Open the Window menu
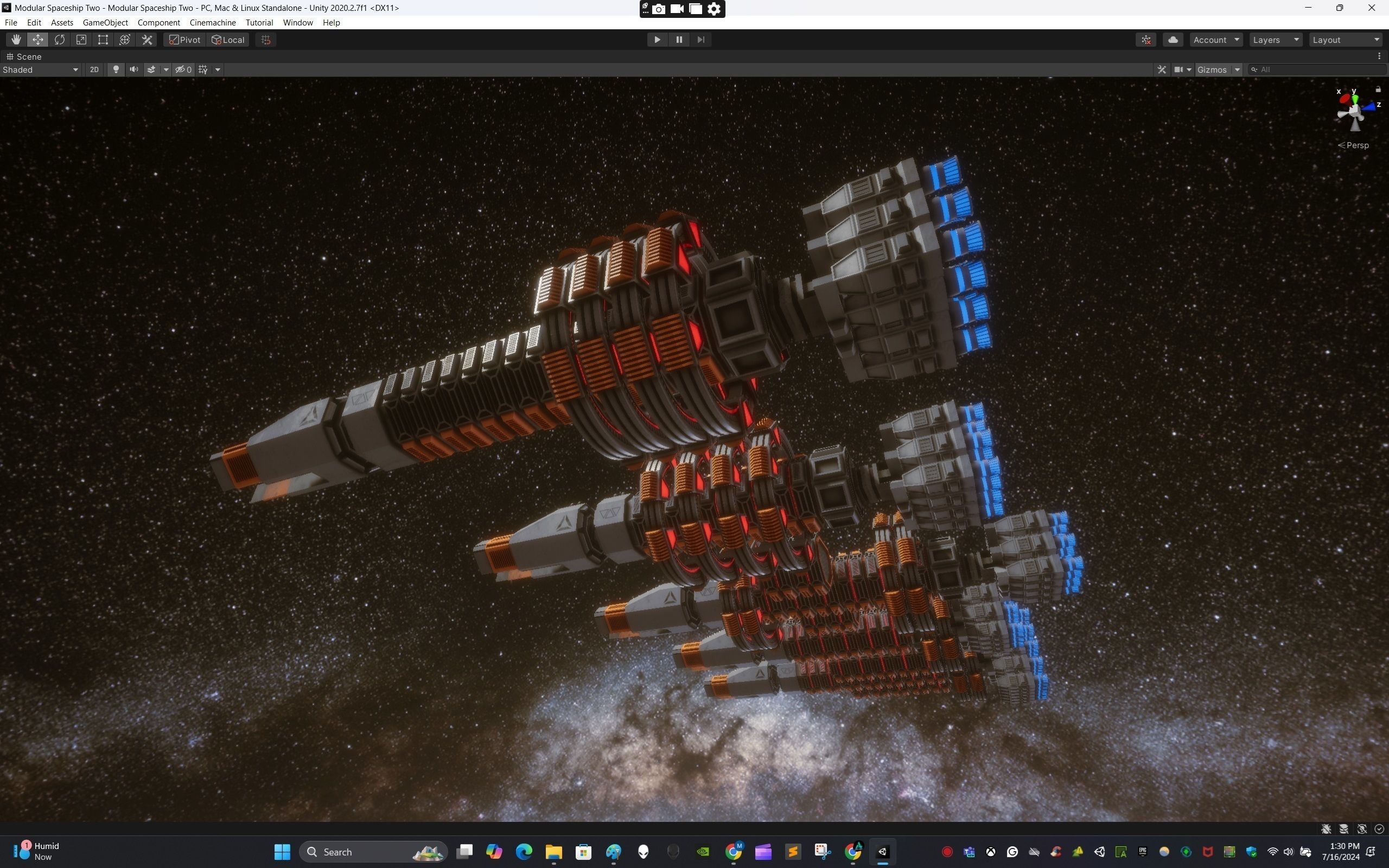 point(297,22)
